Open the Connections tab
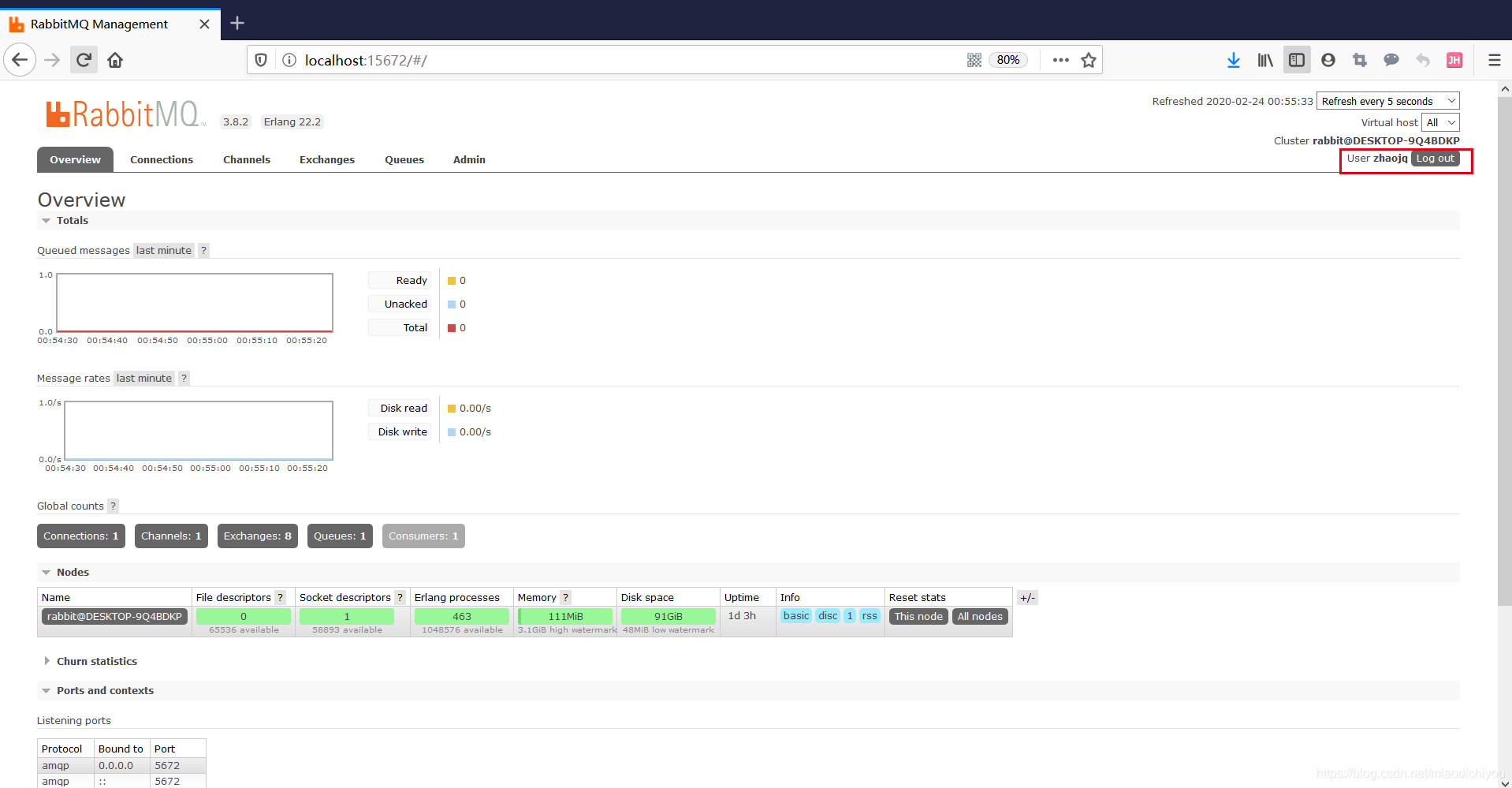Screen dimensions: 1512x788 (x=162, y=159)
